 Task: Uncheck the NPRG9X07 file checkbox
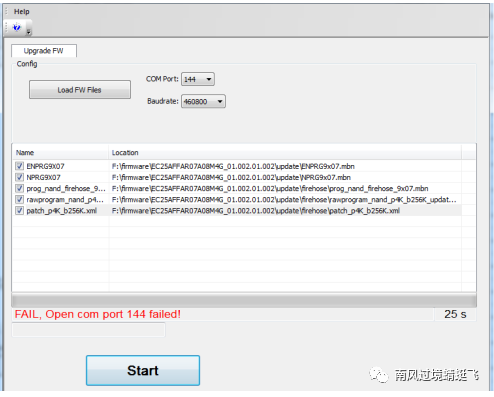20,177
